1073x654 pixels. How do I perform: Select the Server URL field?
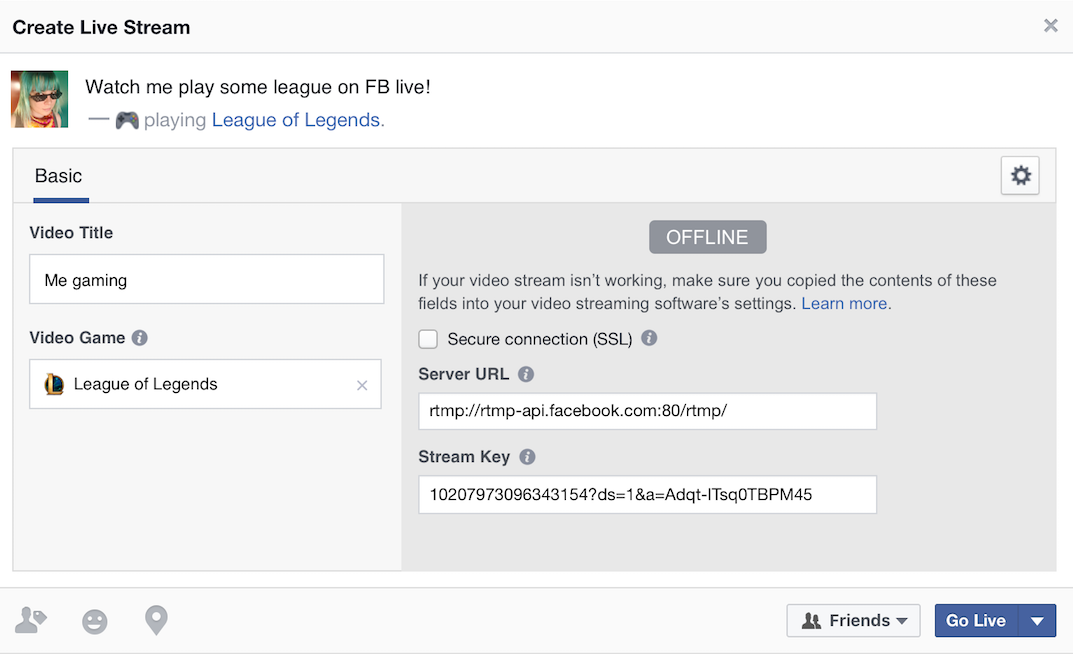pyautogui.click(x=647, y=411)
